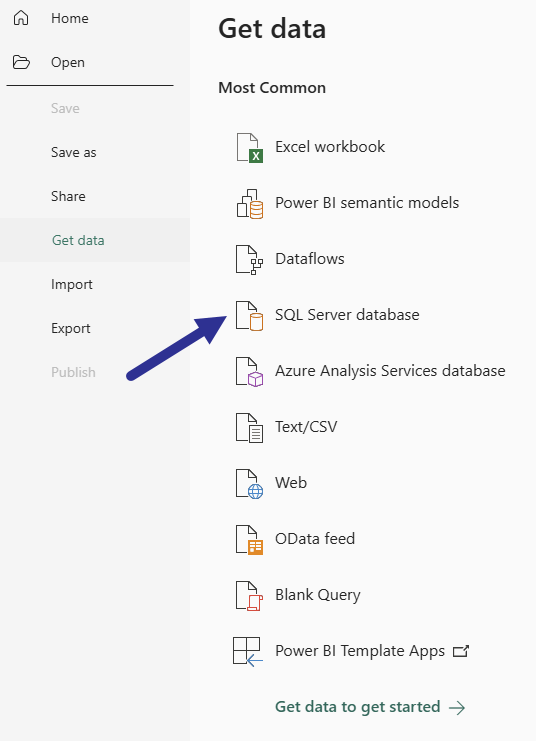Click the greyed-out Publish item
The image size is (536, 741).
73,372
